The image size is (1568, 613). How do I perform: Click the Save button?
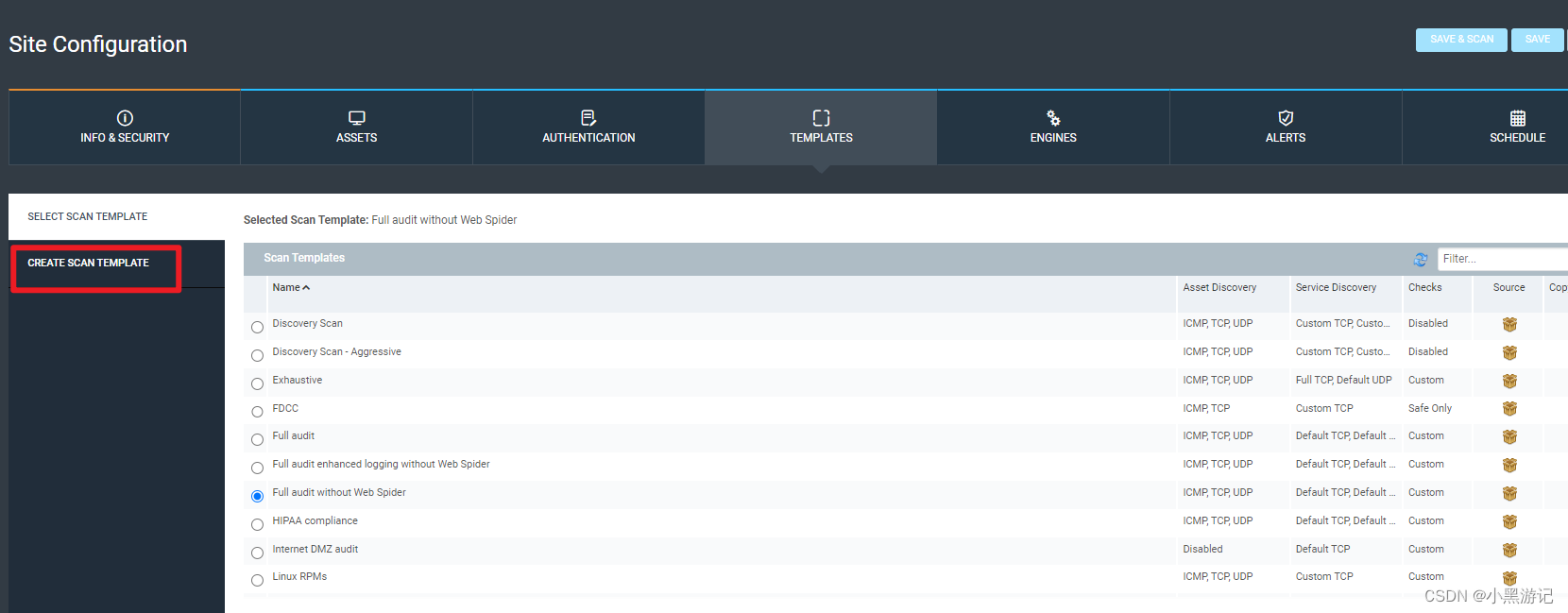coord(1538,40)
